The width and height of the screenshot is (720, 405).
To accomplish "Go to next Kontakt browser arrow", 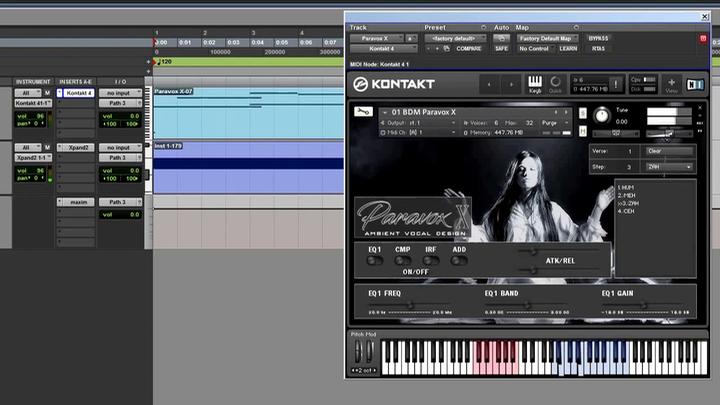I will click(x=511, y=84).
